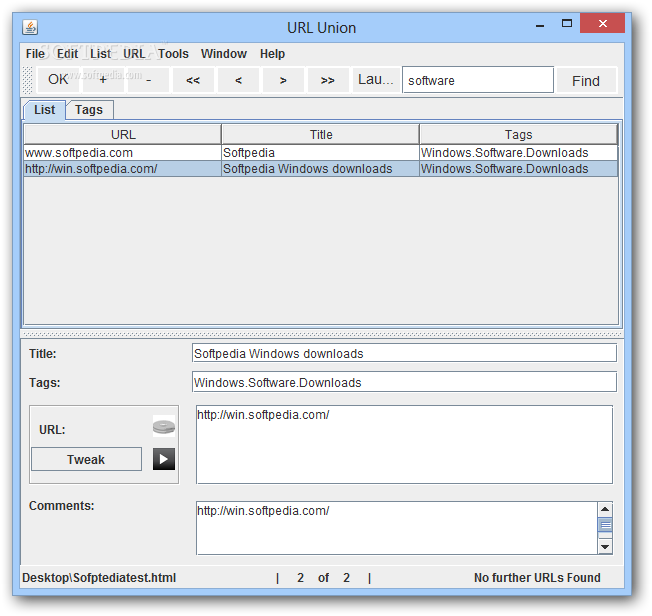This screenshot has width=652, height=616.
Task: Open the List menu
Action: 101,54
